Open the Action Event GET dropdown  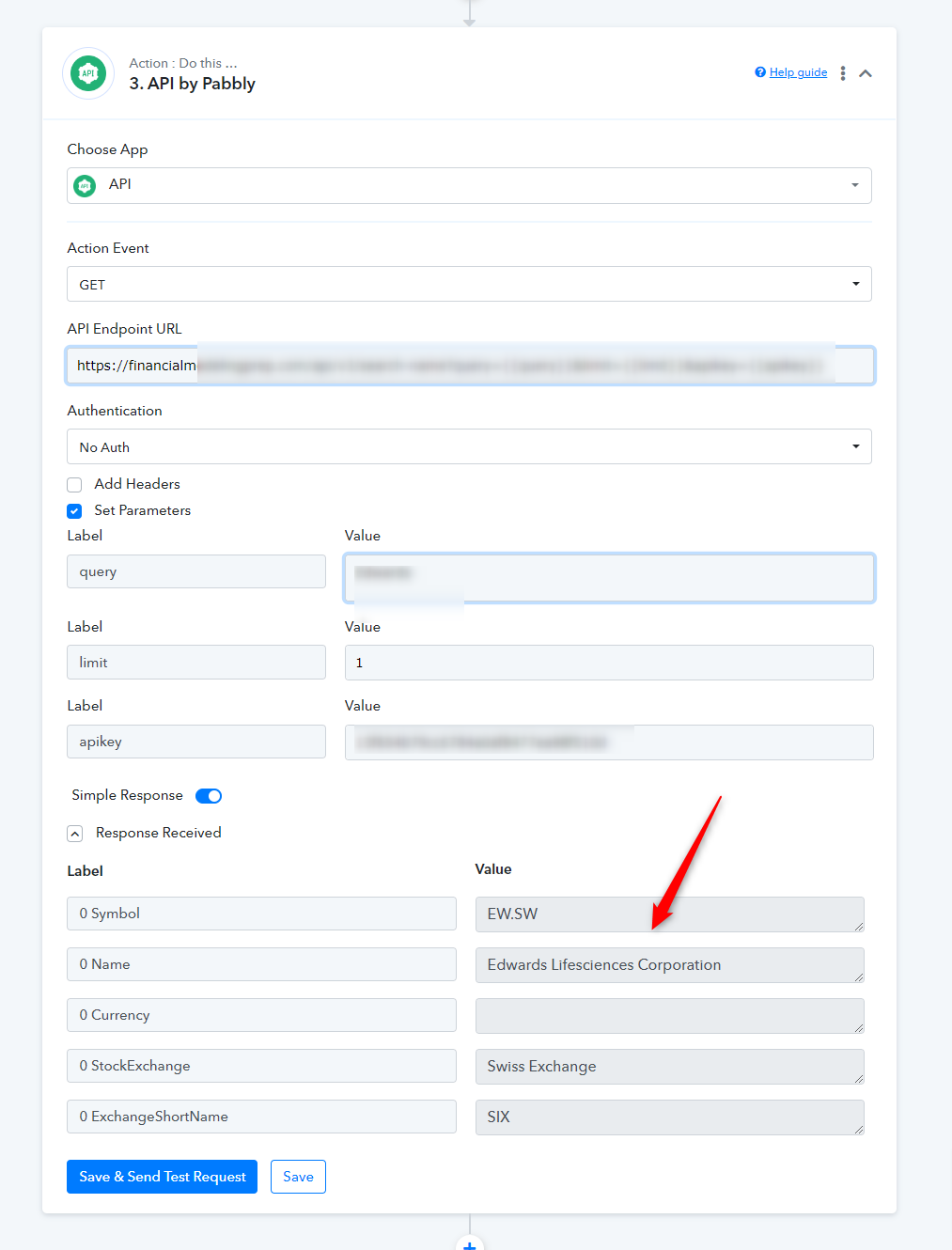(x=469, y=284)
